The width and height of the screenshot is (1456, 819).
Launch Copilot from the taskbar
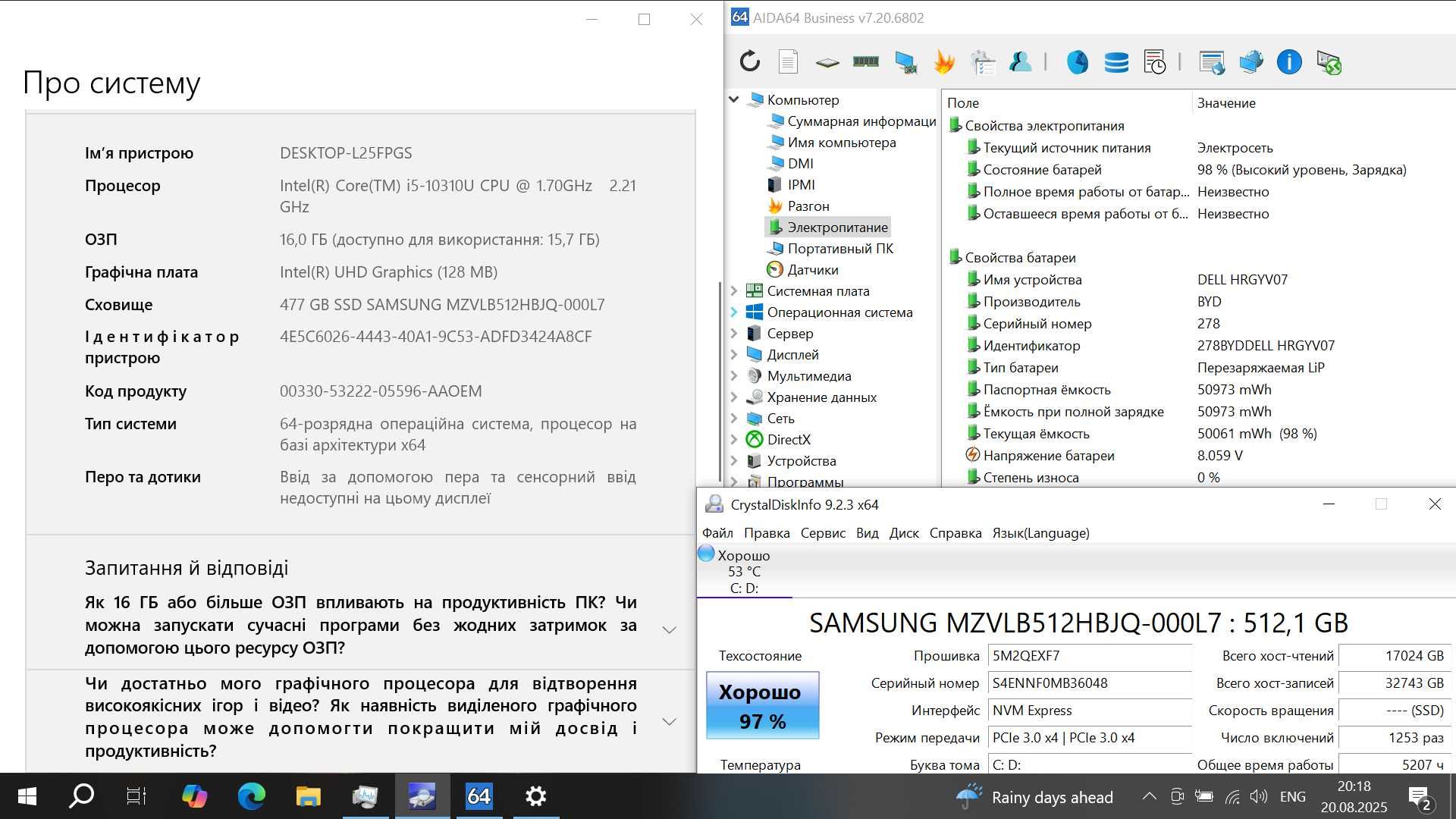point(194,796)
